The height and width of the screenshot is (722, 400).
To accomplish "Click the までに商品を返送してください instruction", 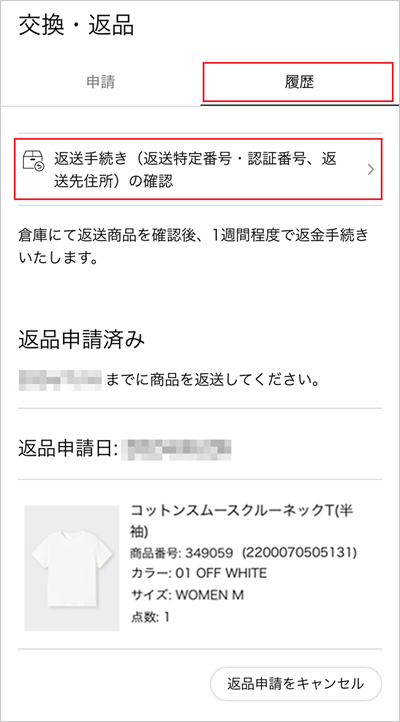I will (x=213, y=381).
